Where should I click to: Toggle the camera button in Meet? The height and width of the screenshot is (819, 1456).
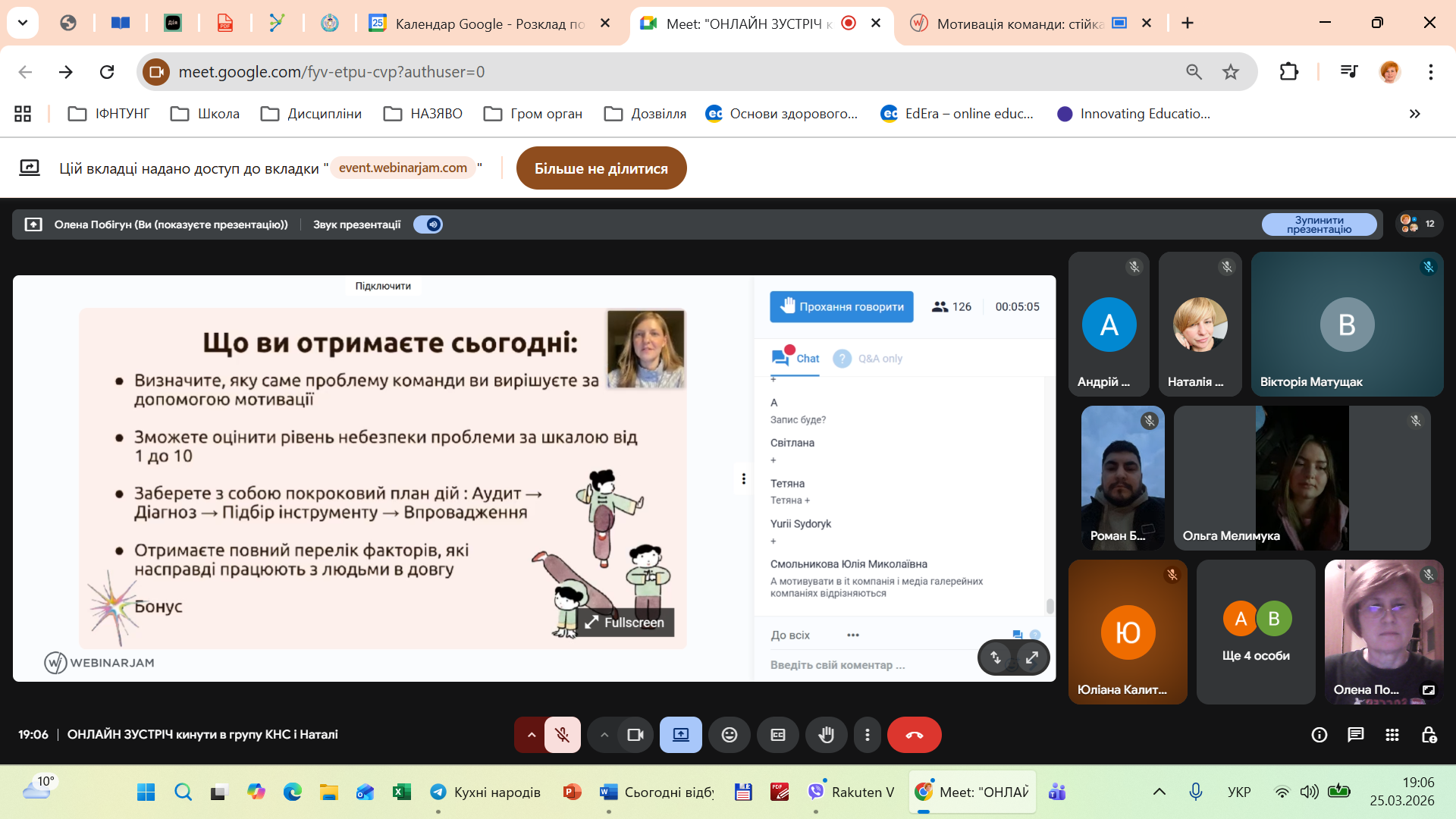pos(635,735)
